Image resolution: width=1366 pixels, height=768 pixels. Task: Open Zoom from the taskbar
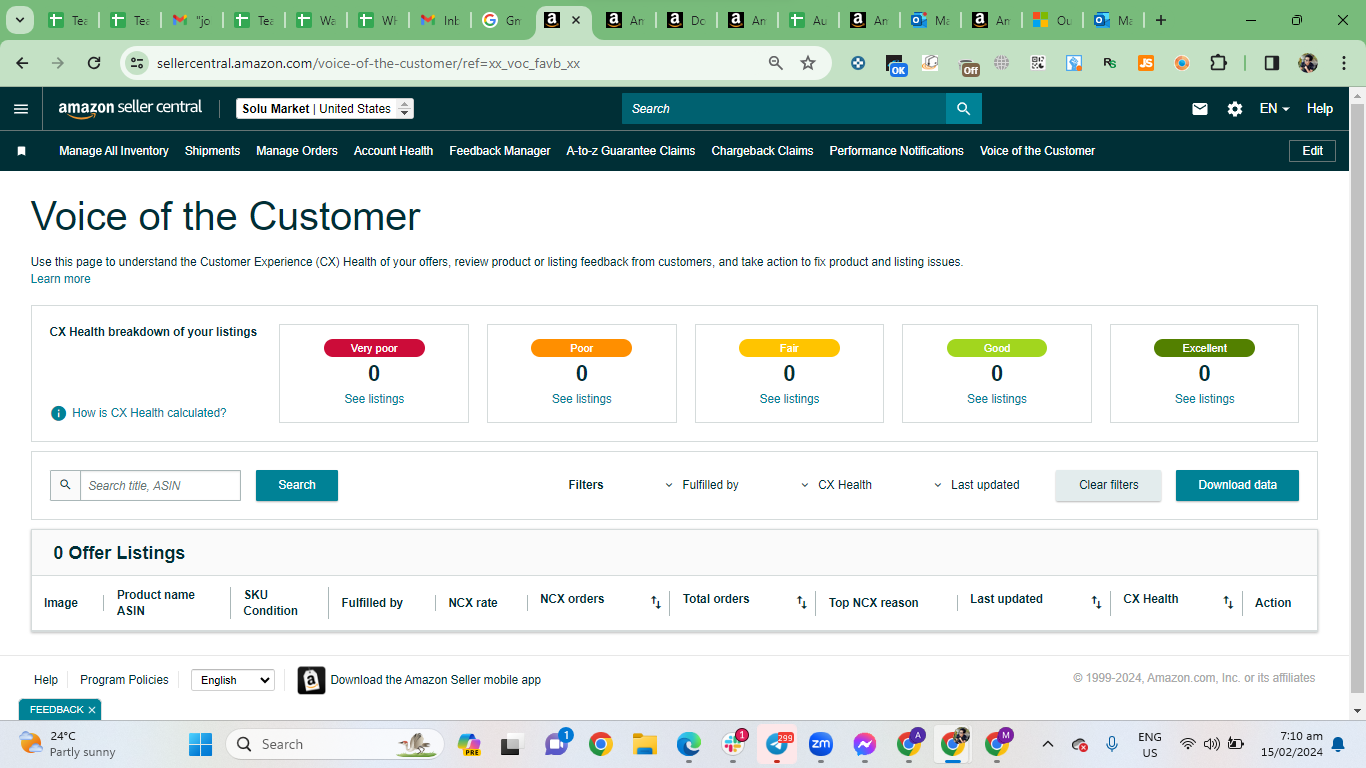pos(821,744)
